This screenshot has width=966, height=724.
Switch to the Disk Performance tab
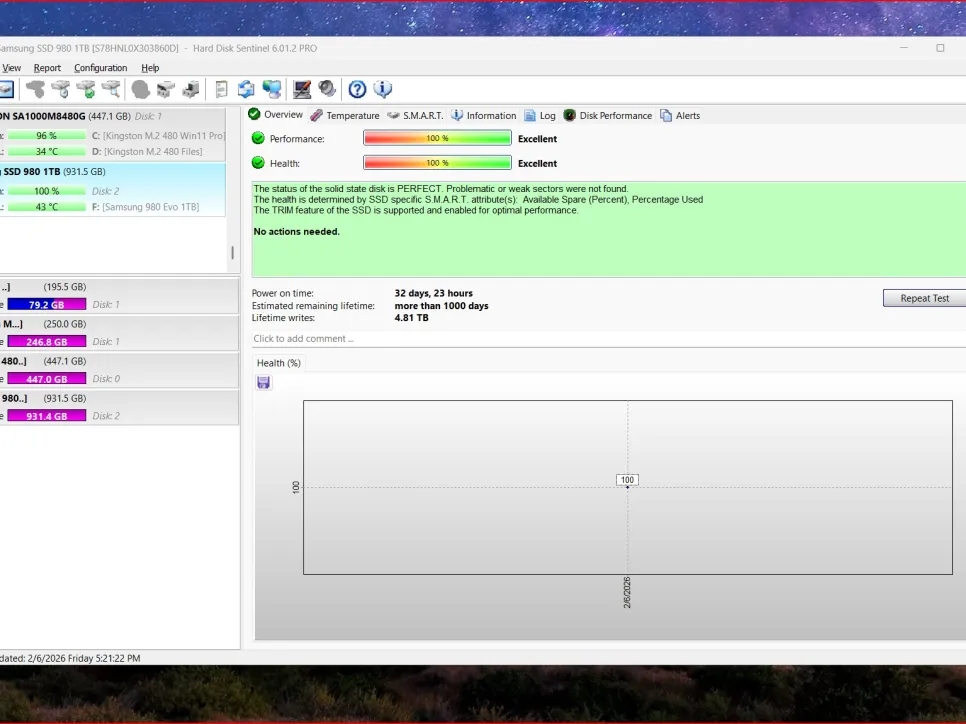click(608, 116)
